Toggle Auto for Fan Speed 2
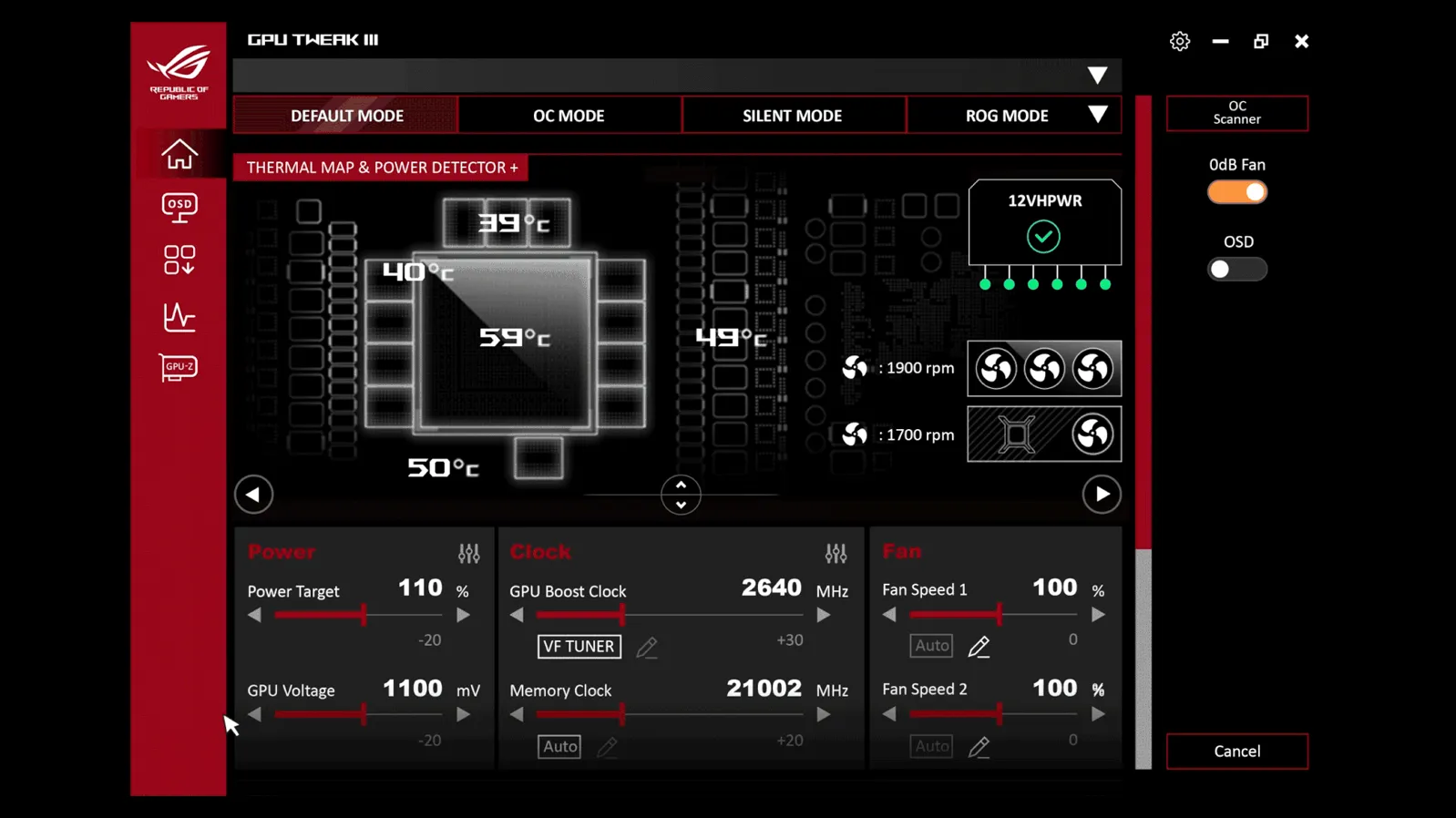 tap(931, 746)
